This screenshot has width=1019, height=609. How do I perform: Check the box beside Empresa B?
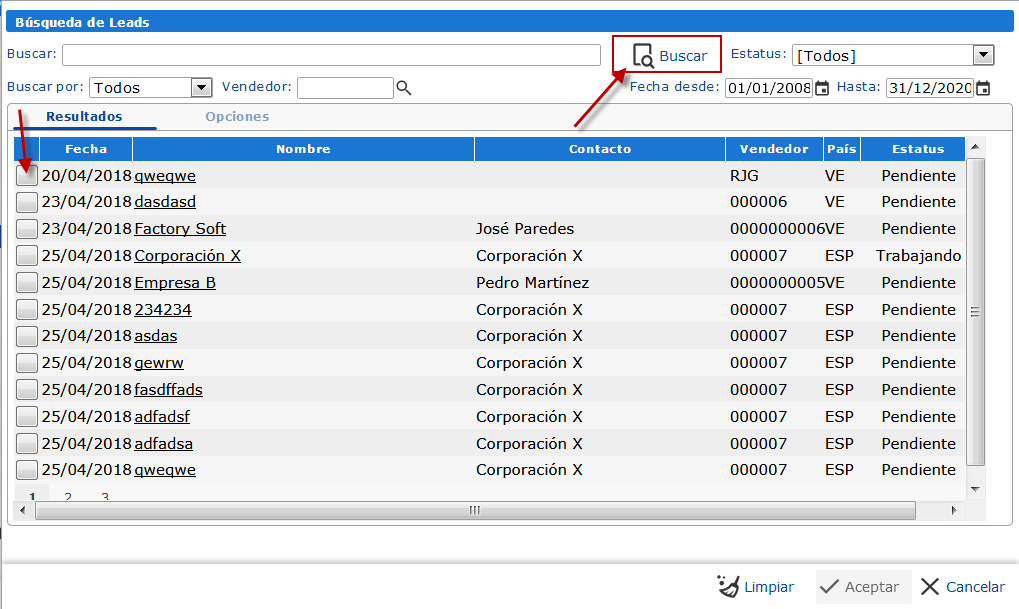coord(27,283)
